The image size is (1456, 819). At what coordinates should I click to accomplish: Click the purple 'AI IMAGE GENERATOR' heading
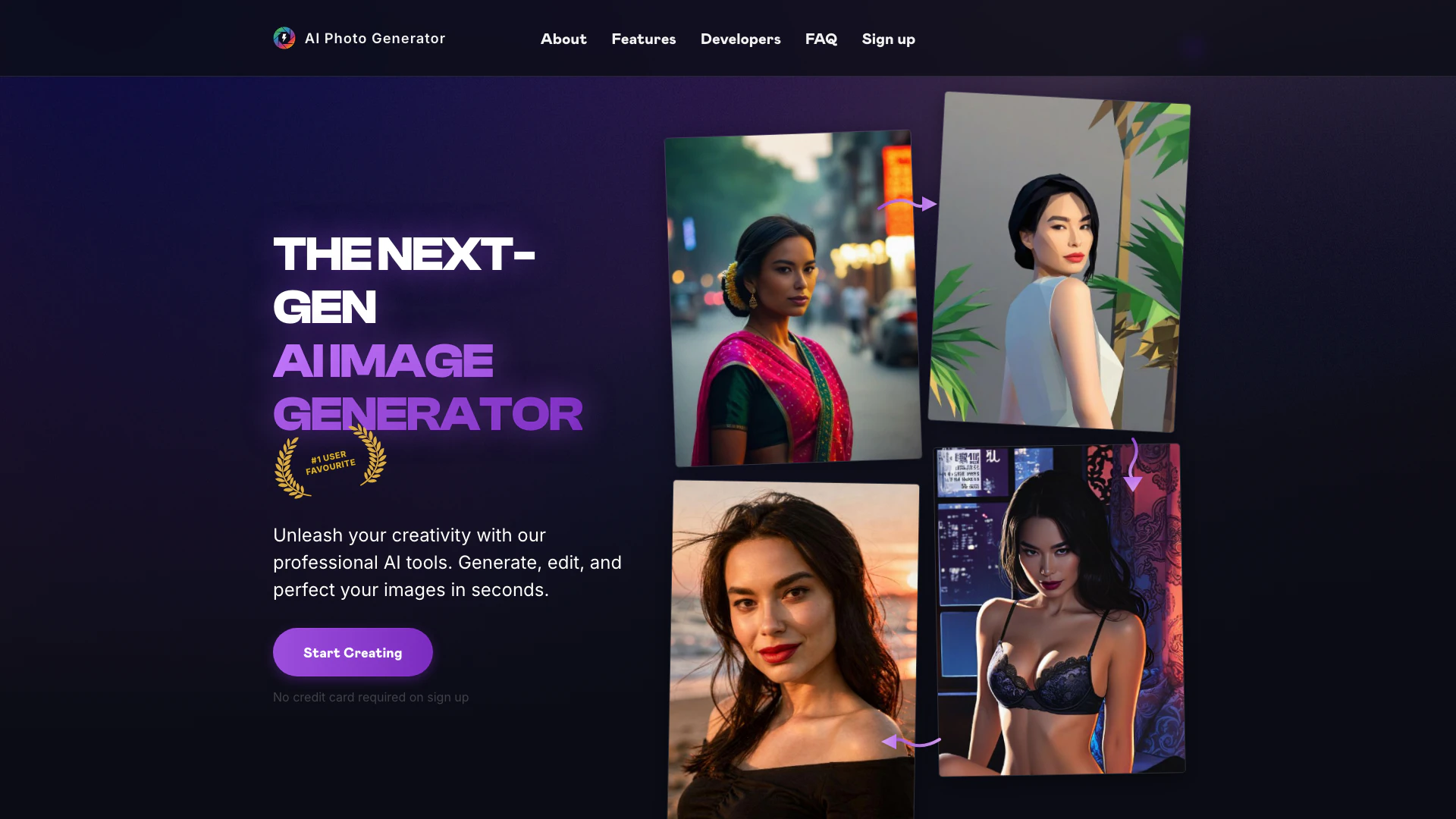428,388
